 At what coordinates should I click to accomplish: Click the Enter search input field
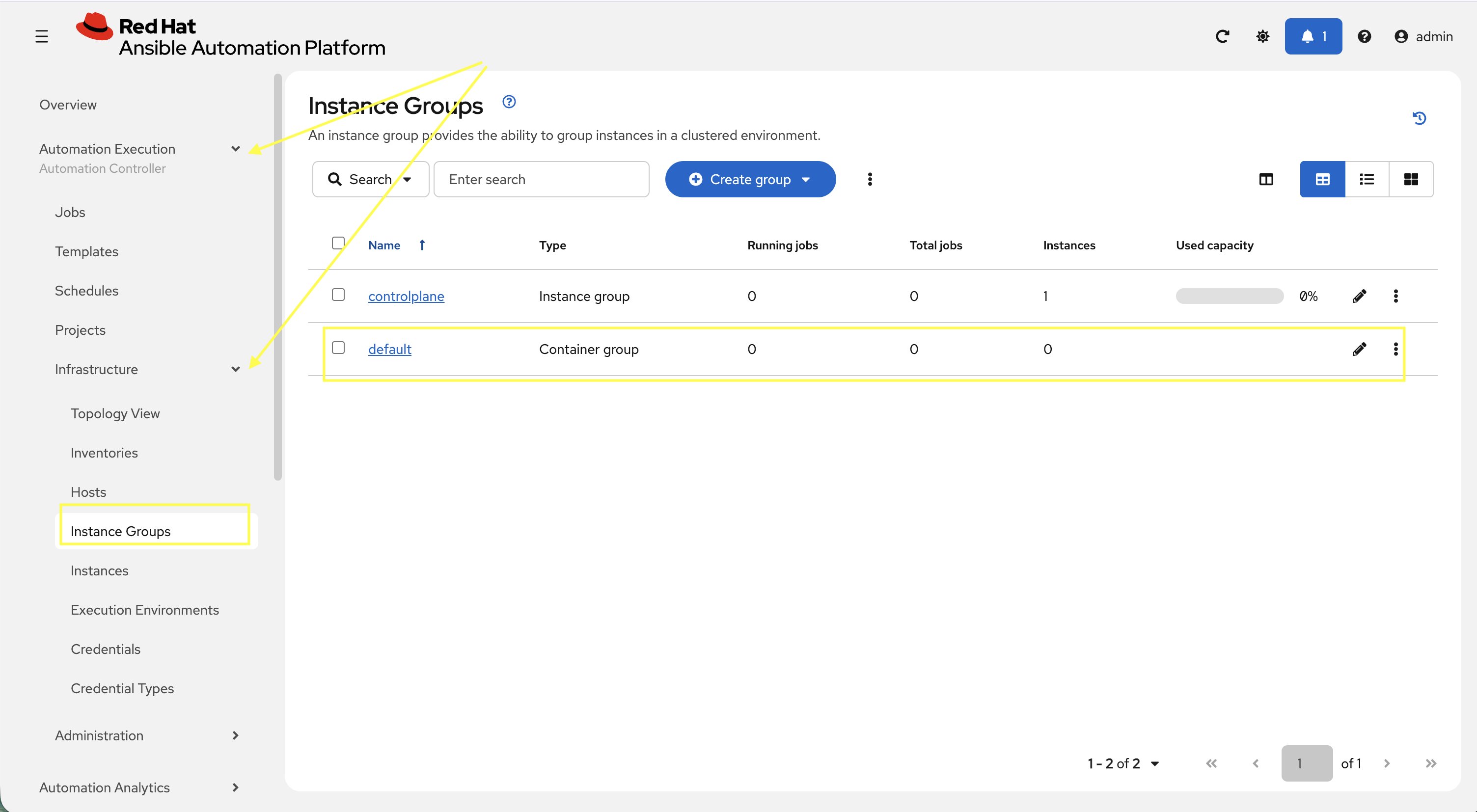click(x=541, y=179)
